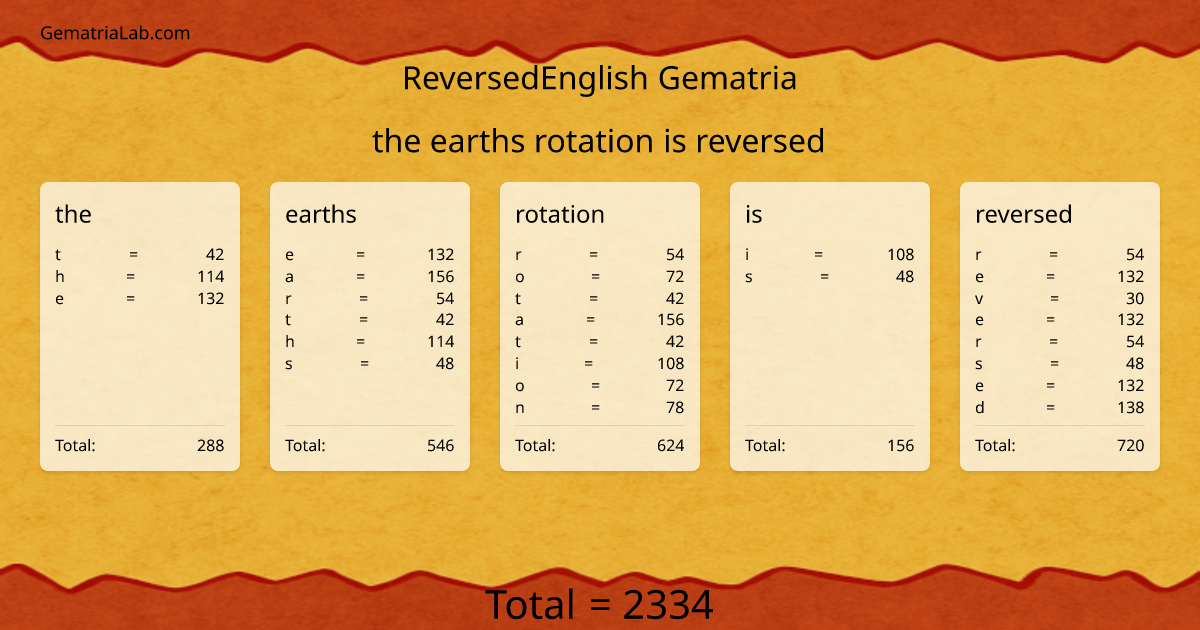
Task: Click the 'reversed' card heading
Action: pyautogui.click(x=1024, y=214)
